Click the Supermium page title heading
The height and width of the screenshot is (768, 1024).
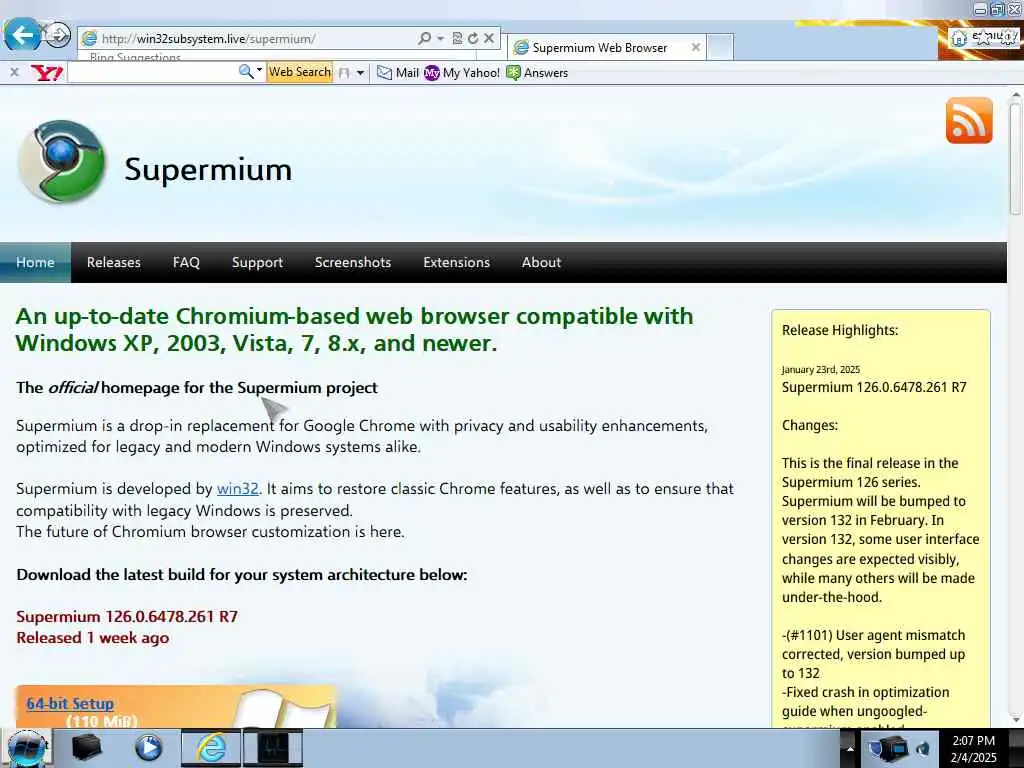pos(208,169)
